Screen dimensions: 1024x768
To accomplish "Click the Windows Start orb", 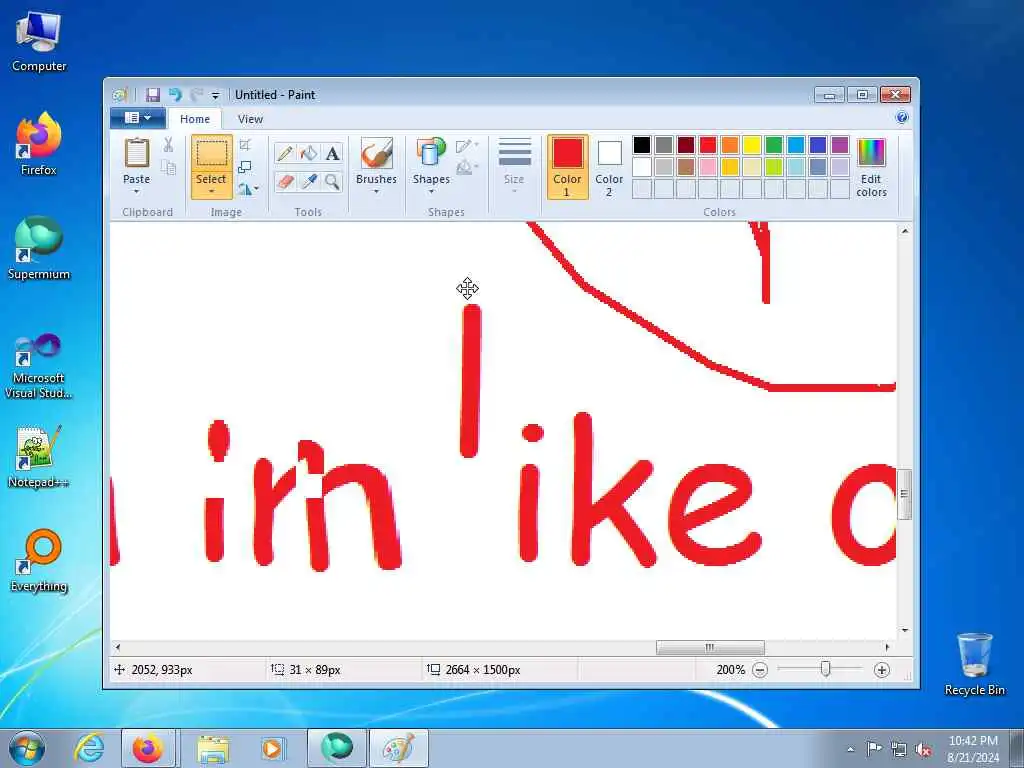I will coord(27,748).
